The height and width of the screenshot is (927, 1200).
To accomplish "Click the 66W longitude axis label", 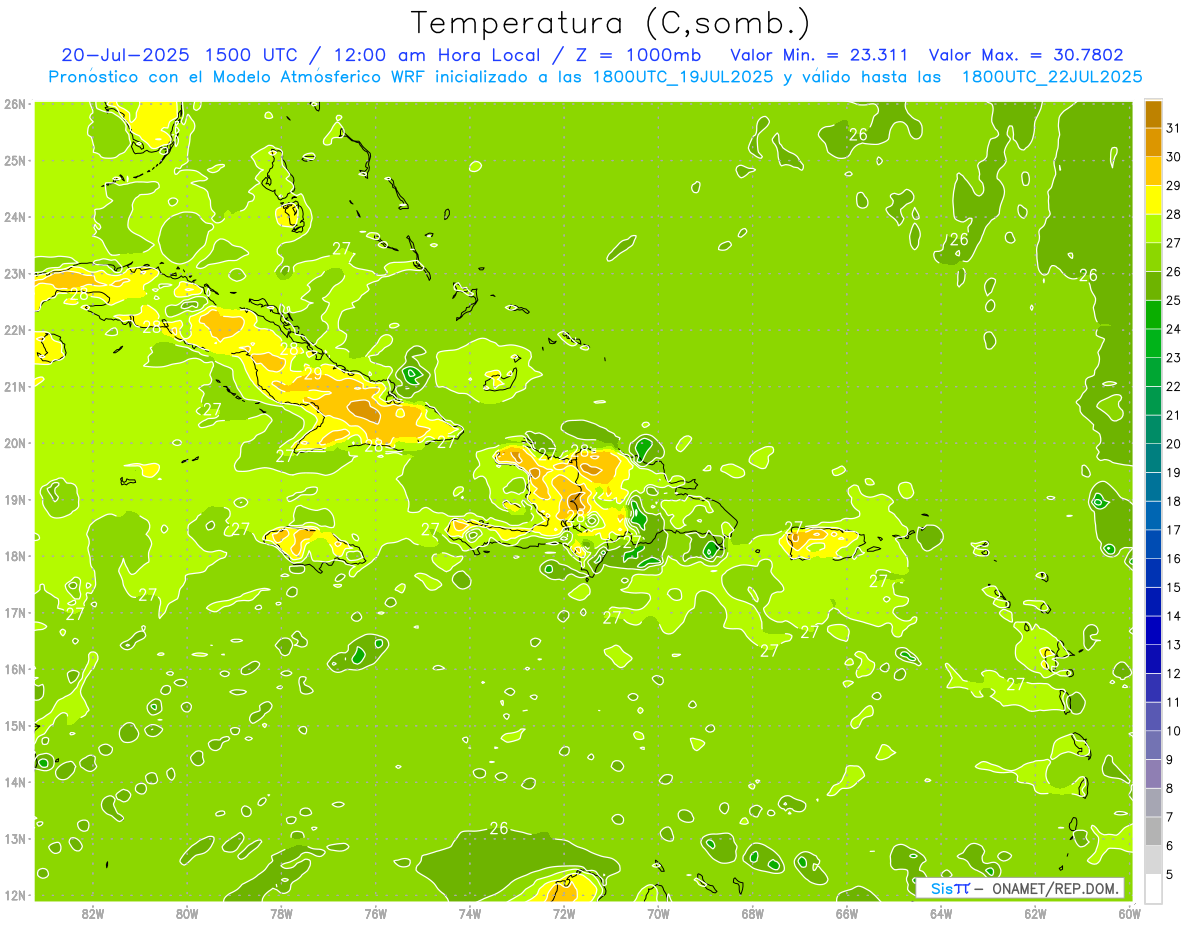I will pyautogui.click(x=847, y=913).
